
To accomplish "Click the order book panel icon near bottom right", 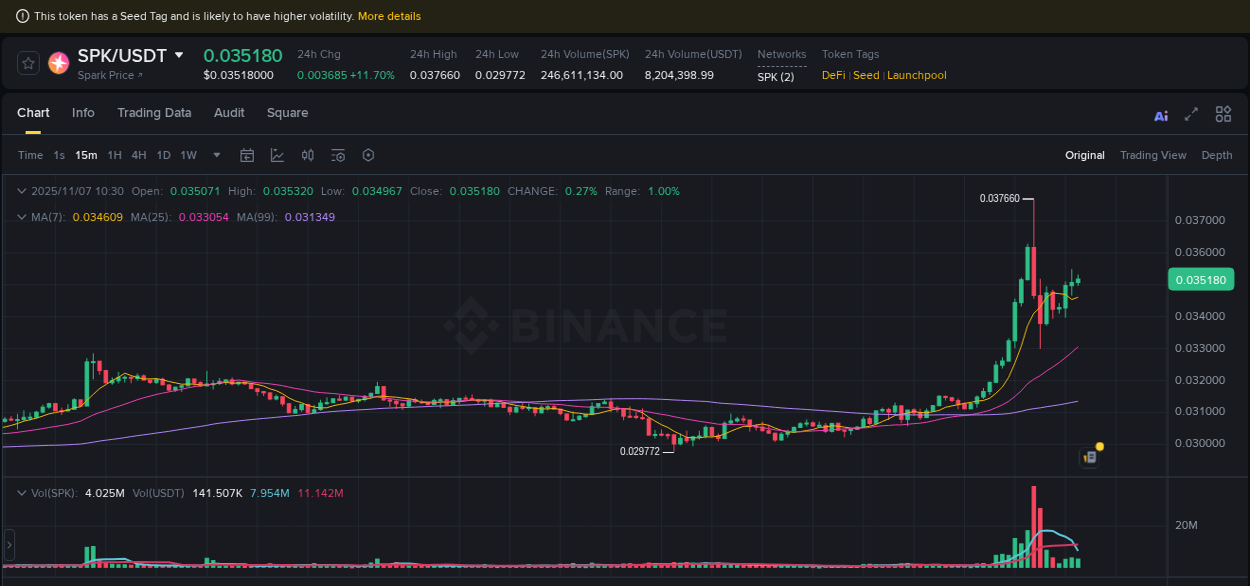I will tap(1089, 456).
